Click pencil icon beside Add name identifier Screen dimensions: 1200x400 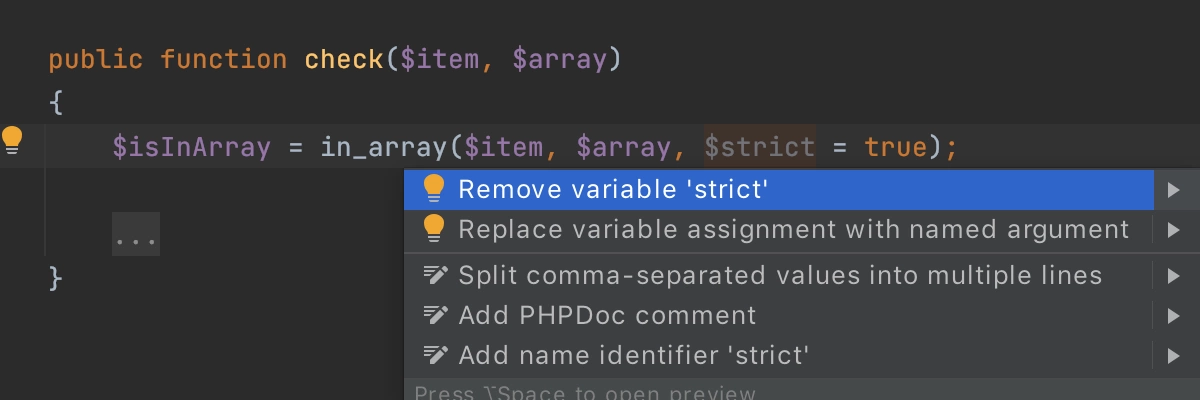click(x=435, y=355)
